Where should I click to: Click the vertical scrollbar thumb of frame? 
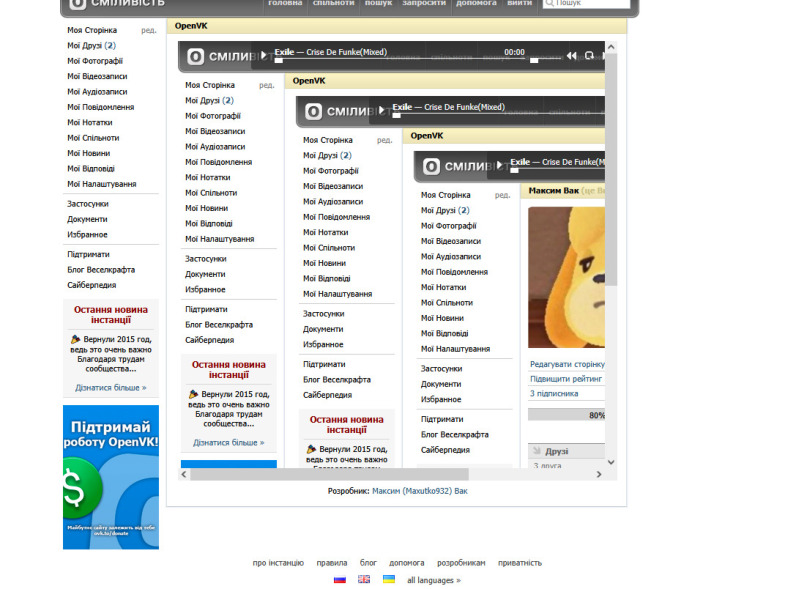(611, 169)
